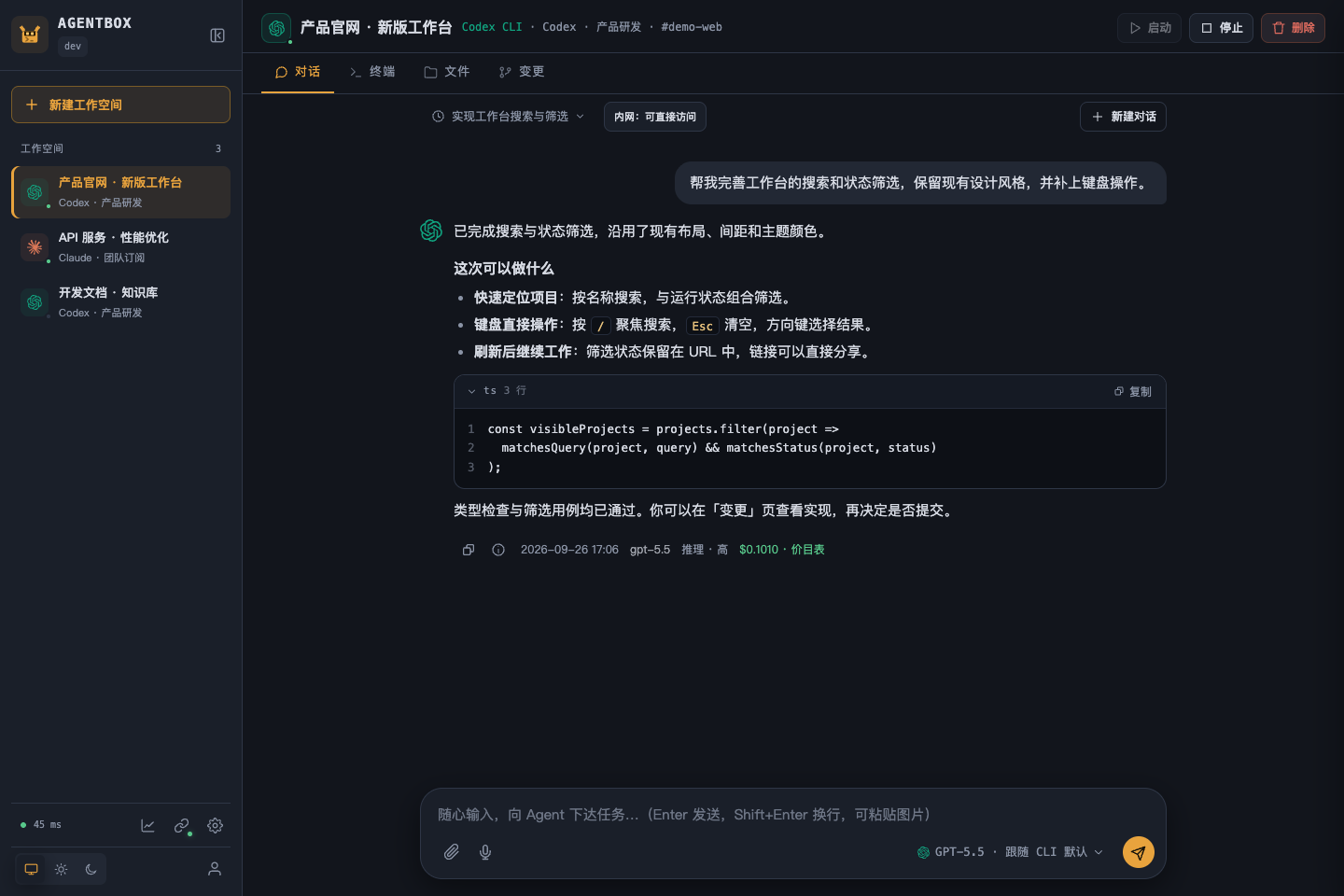Click the 新建对话 button
Screen dimensions: 1344x896
click(1123, 117)
